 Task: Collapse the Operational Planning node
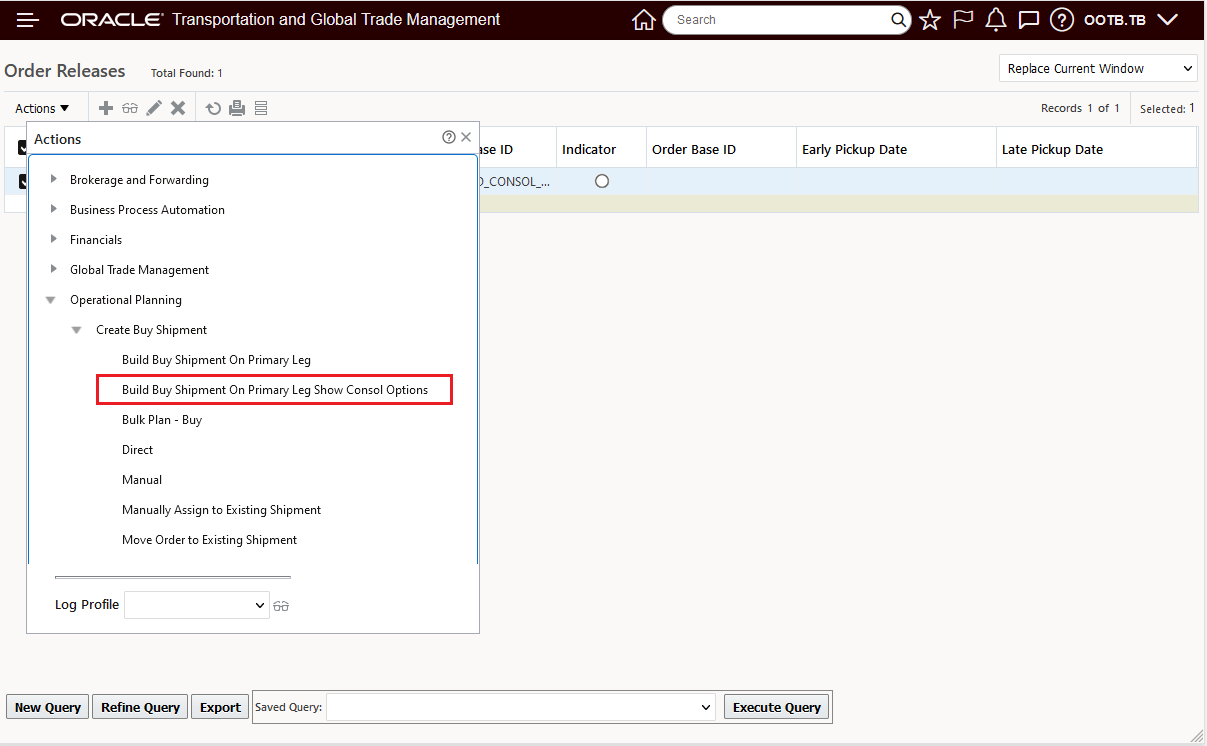point(51,300)
